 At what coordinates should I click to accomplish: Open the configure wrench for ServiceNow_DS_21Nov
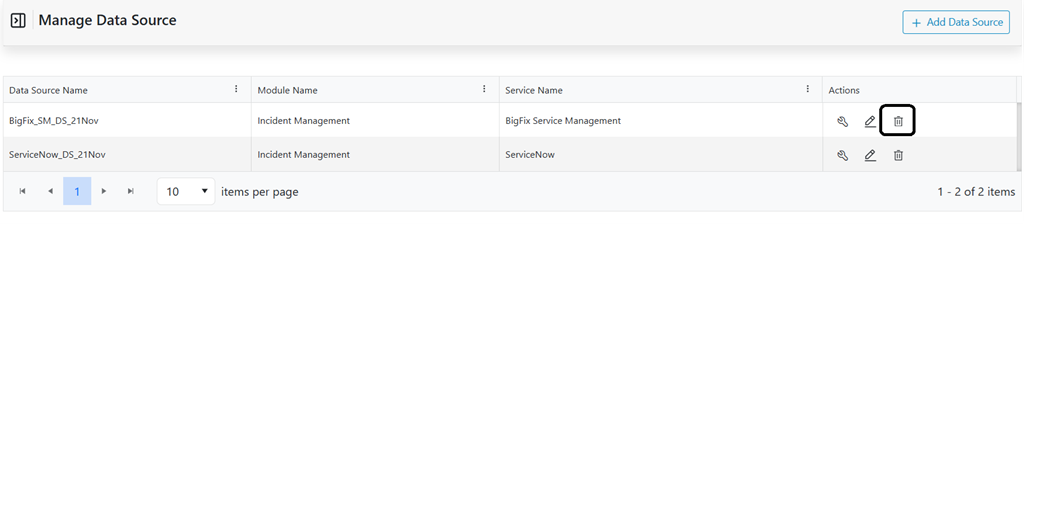pos(842,155)
